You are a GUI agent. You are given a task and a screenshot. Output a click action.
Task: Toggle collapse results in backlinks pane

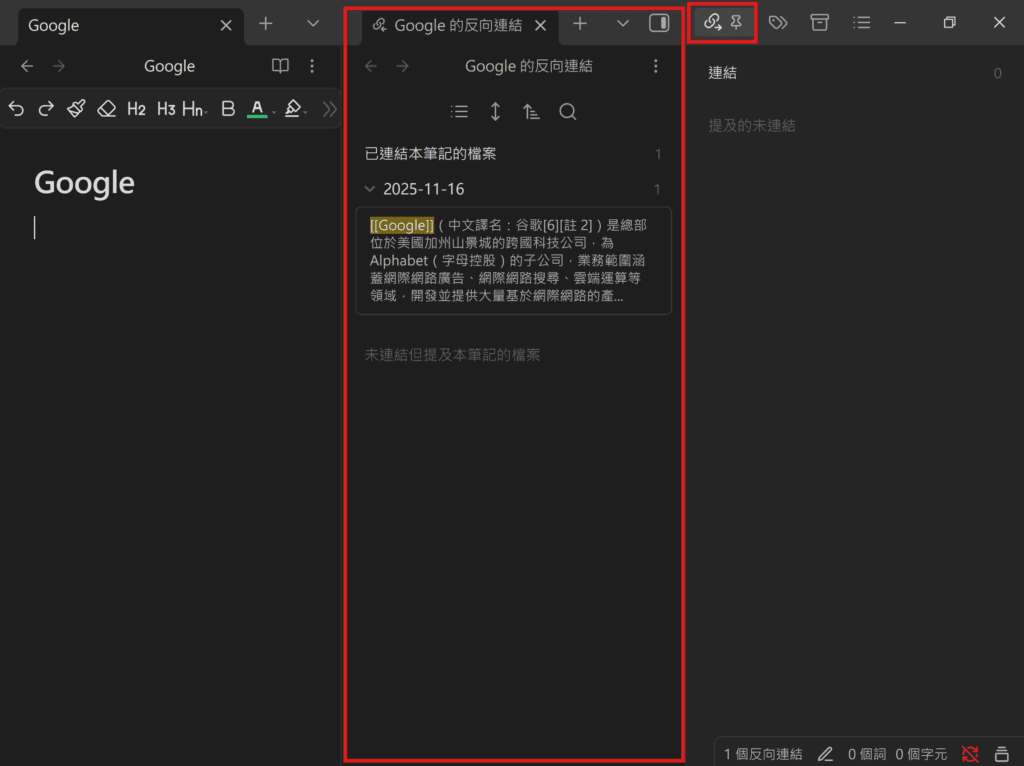(x=459, y=112)
